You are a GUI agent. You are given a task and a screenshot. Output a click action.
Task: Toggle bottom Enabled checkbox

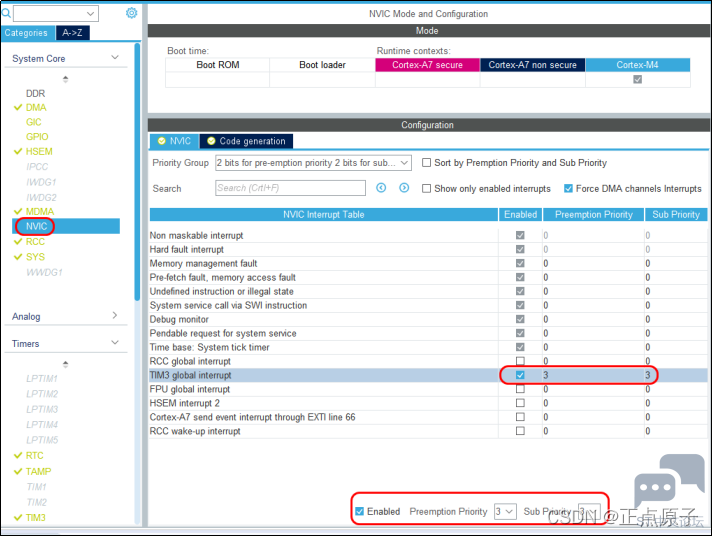click(x=359, y=512)
